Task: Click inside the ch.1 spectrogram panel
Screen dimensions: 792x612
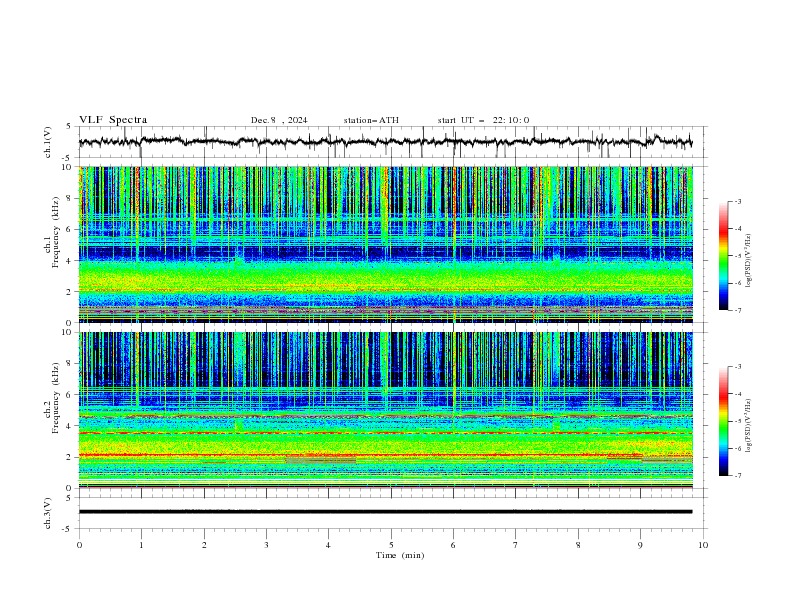Action: coord(385,244)
